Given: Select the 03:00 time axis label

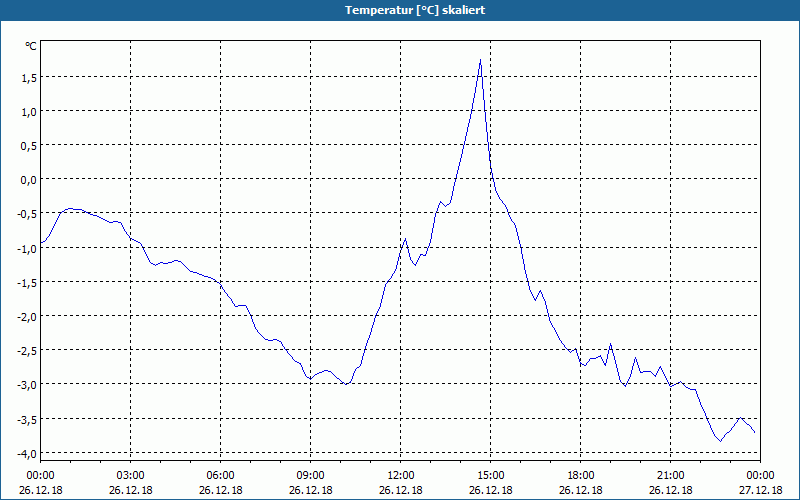Looking at the screenshot, I should 131,476.
